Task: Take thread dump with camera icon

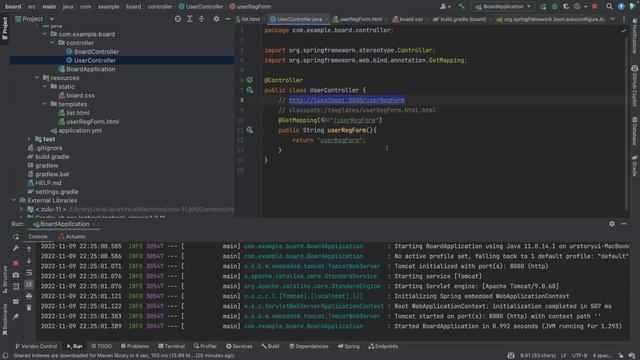Action: point(16,275)
